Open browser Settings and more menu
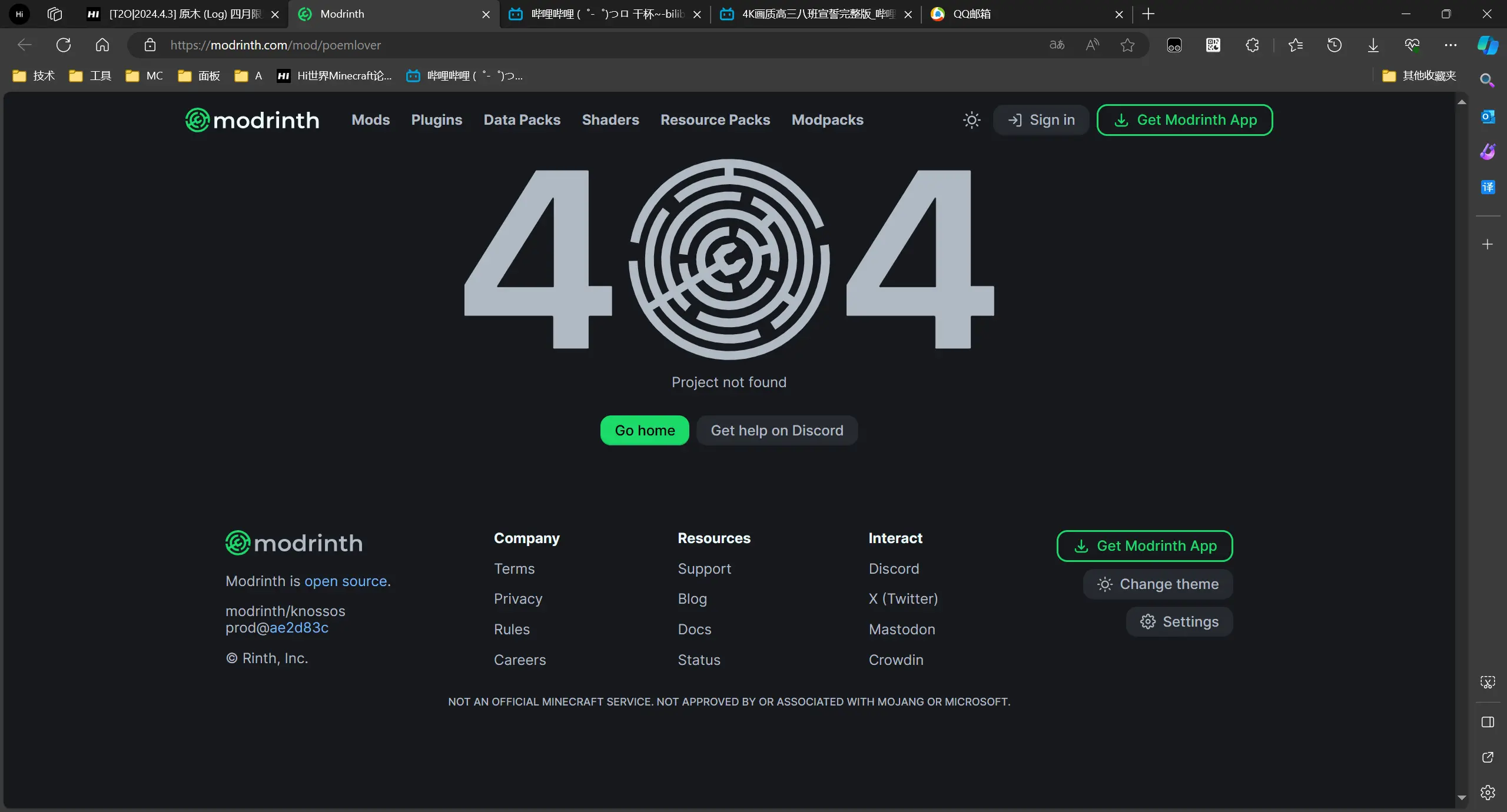Image resolution: width=1507 pixels, height=812 pixels. [x=1450, y=45]
